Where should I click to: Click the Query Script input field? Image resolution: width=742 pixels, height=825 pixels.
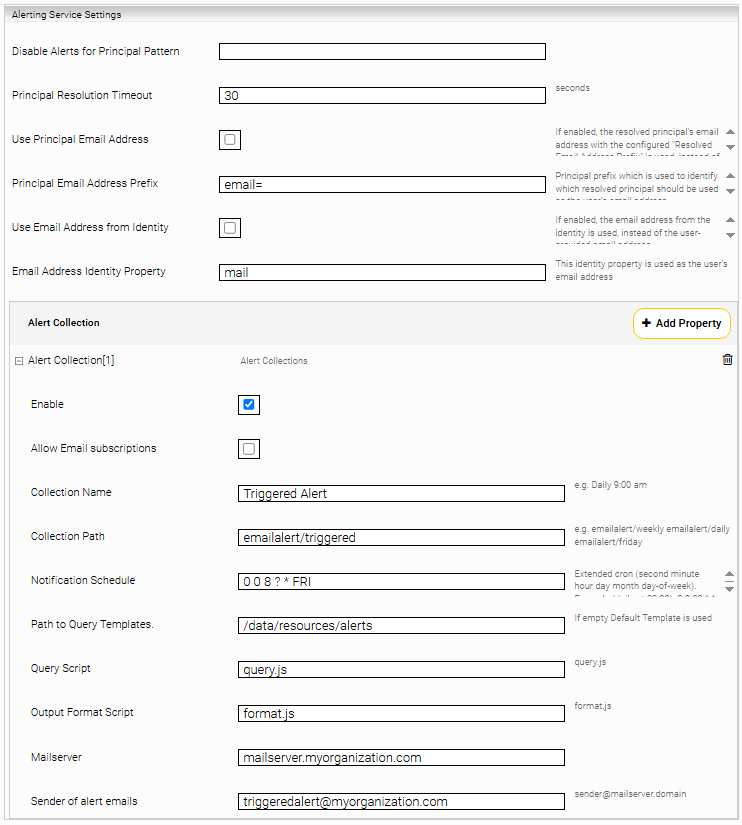coord(401,670)
